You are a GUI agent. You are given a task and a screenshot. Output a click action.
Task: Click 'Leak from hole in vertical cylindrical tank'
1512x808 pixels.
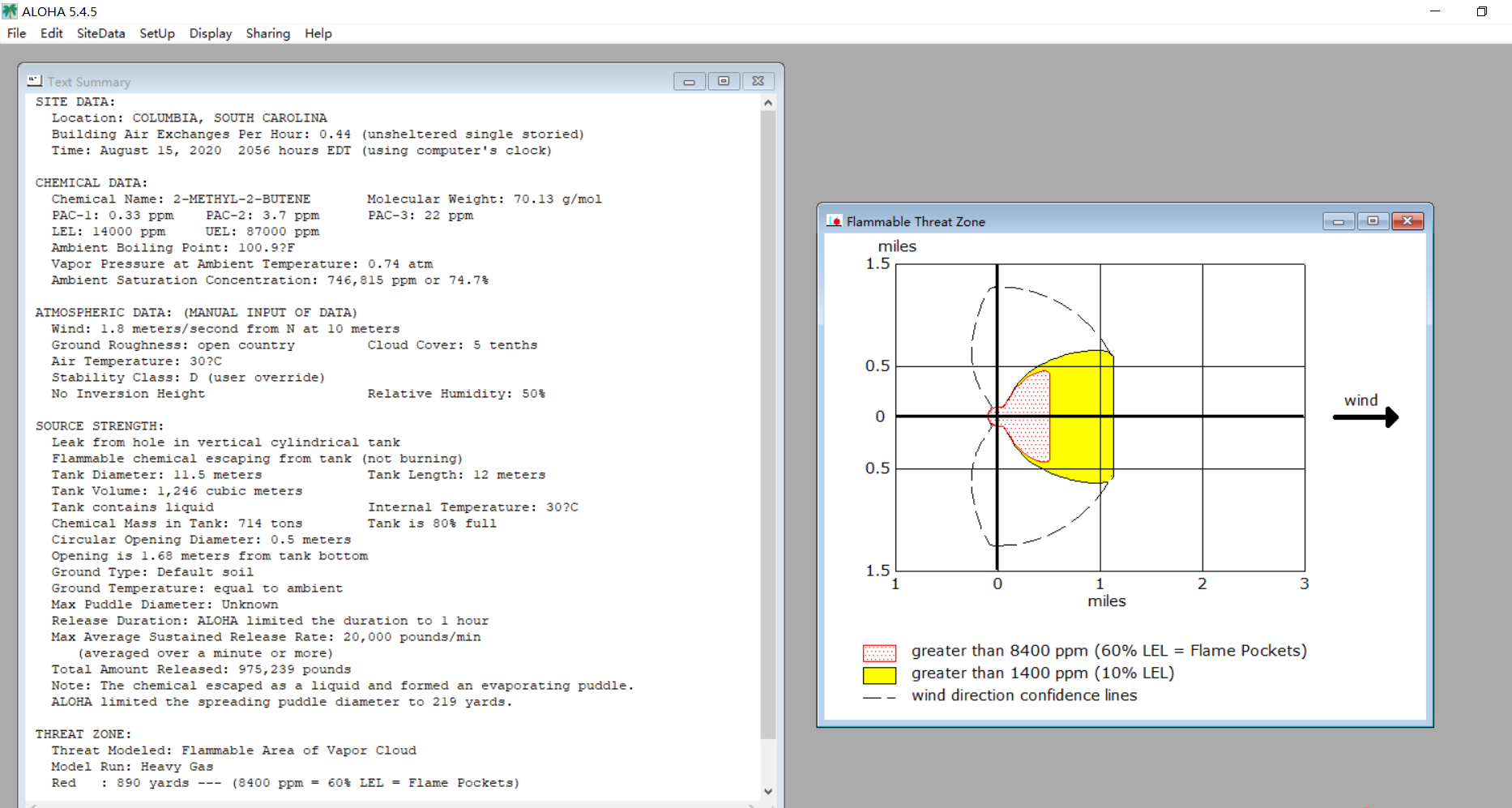pos(226,442)
